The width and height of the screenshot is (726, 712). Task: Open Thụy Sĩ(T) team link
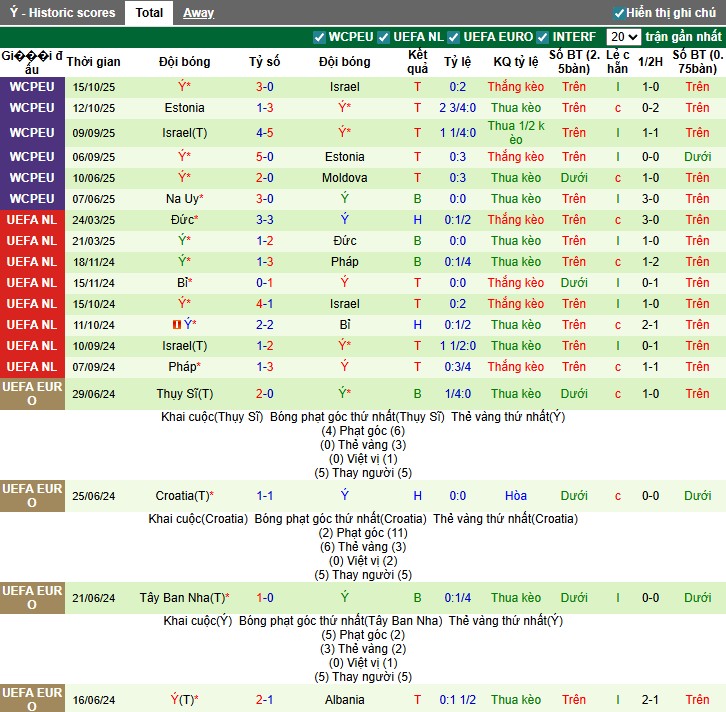[x=184, y=393]
